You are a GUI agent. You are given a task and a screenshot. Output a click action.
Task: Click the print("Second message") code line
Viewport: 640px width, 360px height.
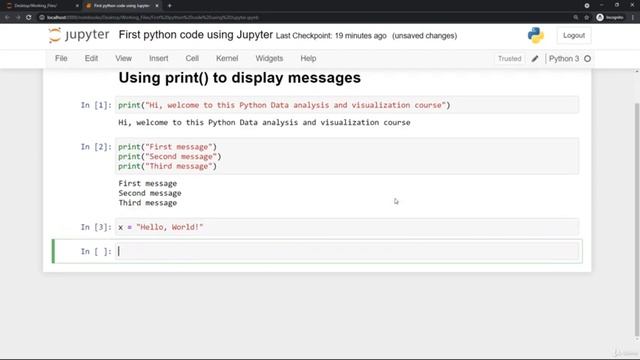[x=169, y=157]
